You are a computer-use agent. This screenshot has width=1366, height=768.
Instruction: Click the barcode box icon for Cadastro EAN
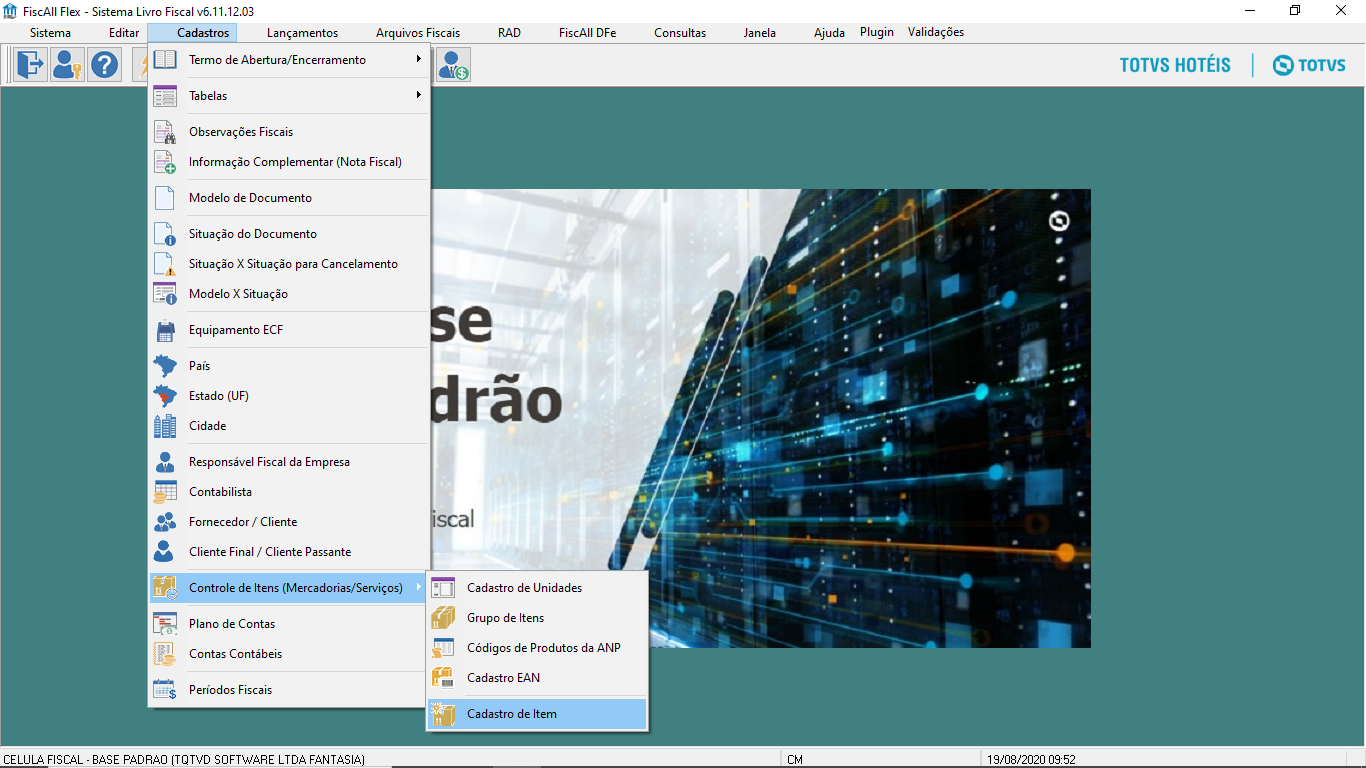[x=443, y=678]
